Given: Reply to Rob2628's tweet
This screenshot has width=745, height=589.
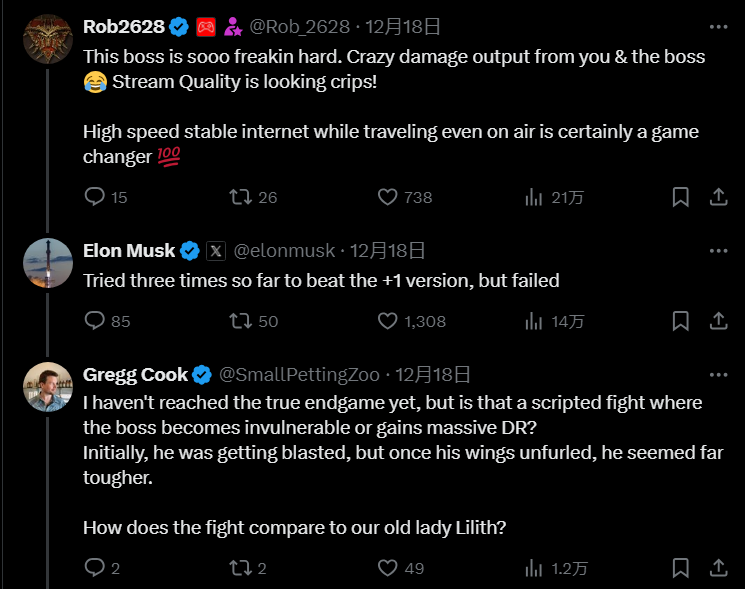Looking at the screenshot, I should pyautogui.click(x=96, y=197).
